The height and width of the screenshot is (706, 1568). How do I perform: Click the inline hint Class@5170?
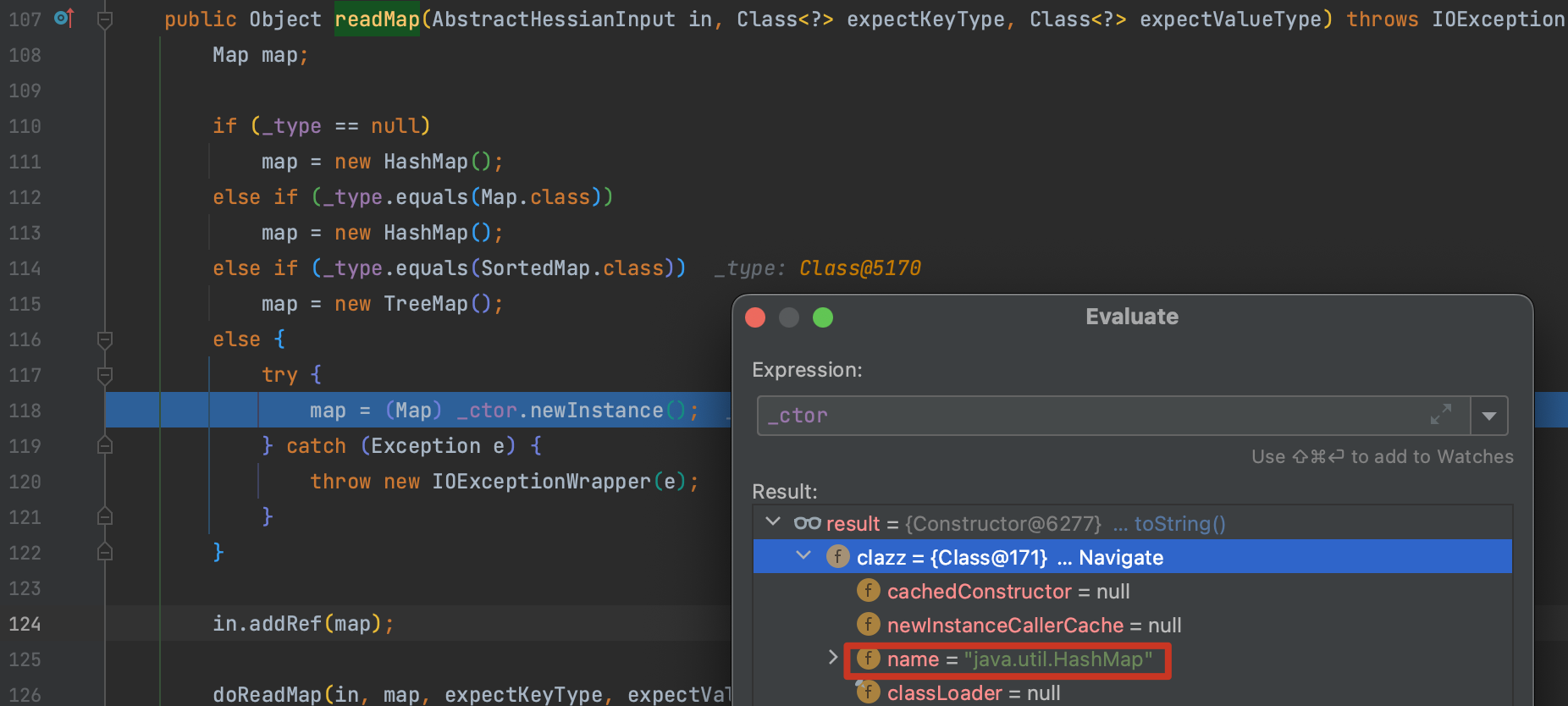[x=859, y=268]
